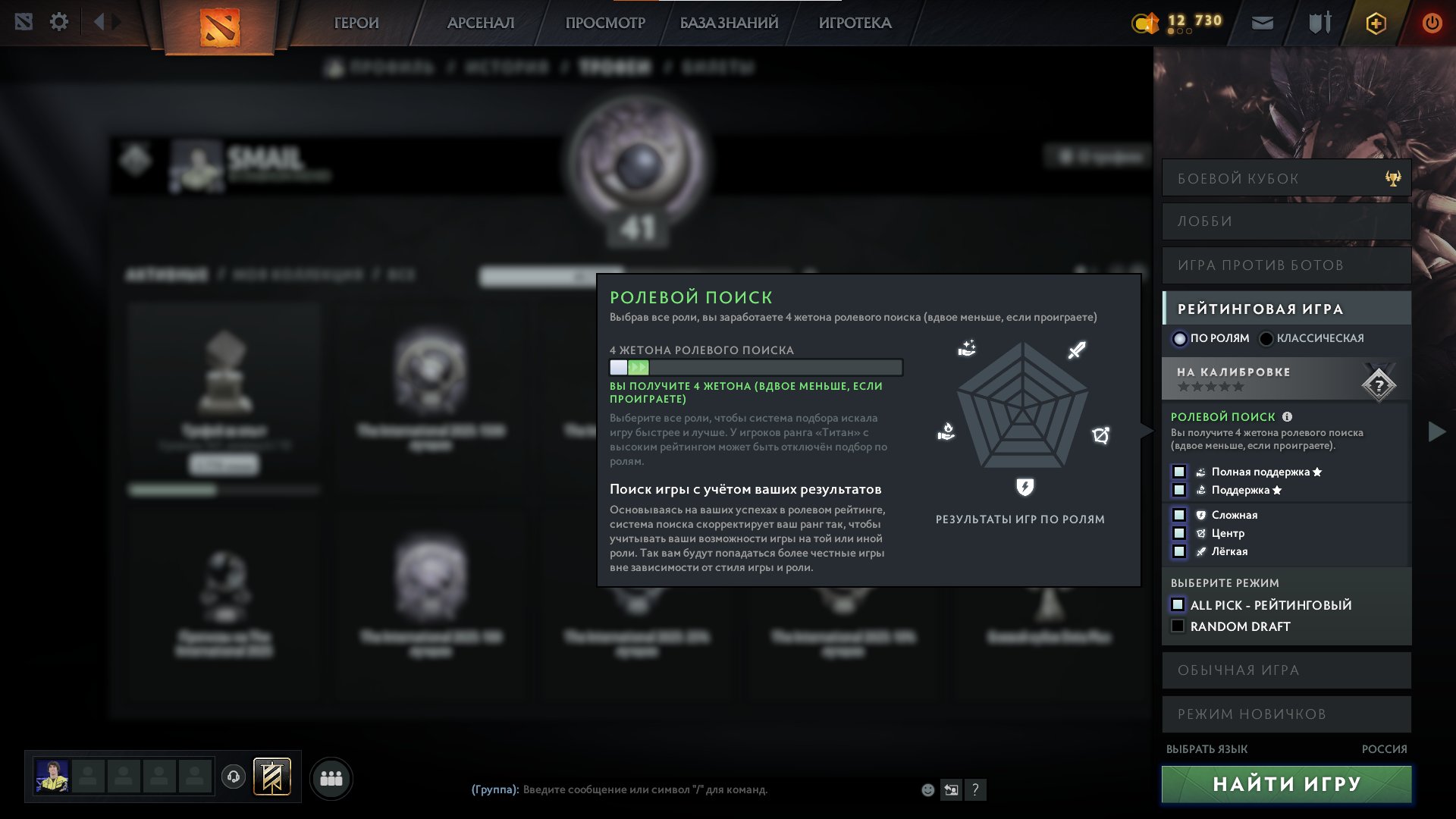Expand the Игра против ботов section

1286,265
